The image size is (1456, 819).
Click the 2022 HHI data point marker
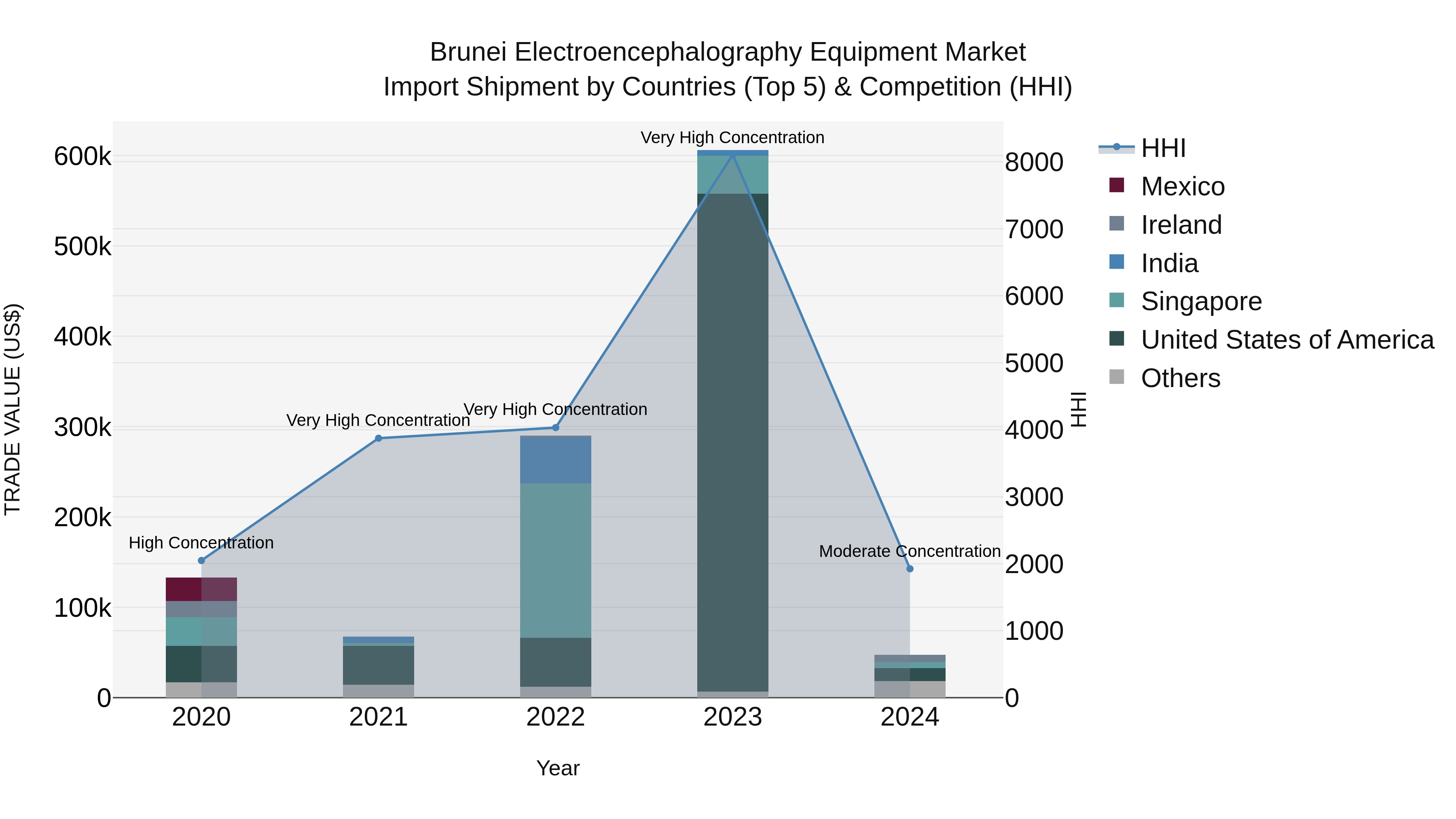[556, 427]
